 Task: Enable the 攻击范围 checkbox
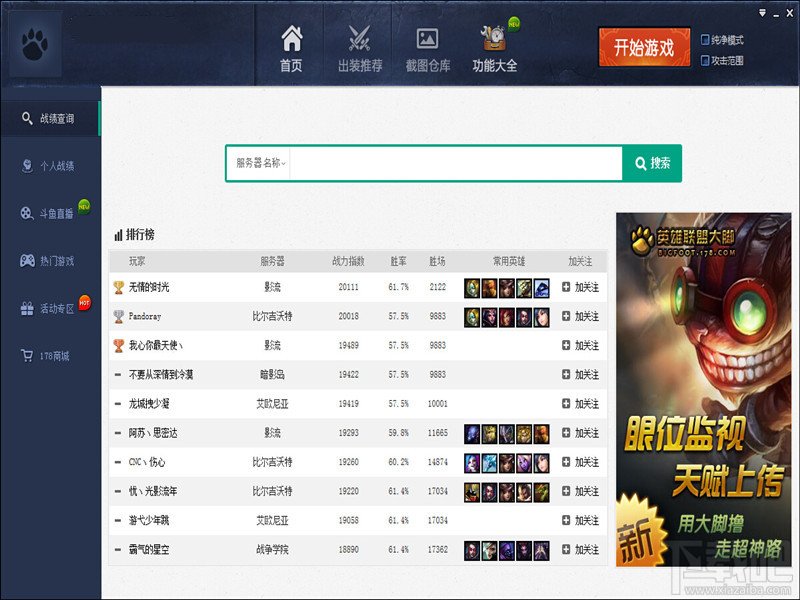click(705, 61)
